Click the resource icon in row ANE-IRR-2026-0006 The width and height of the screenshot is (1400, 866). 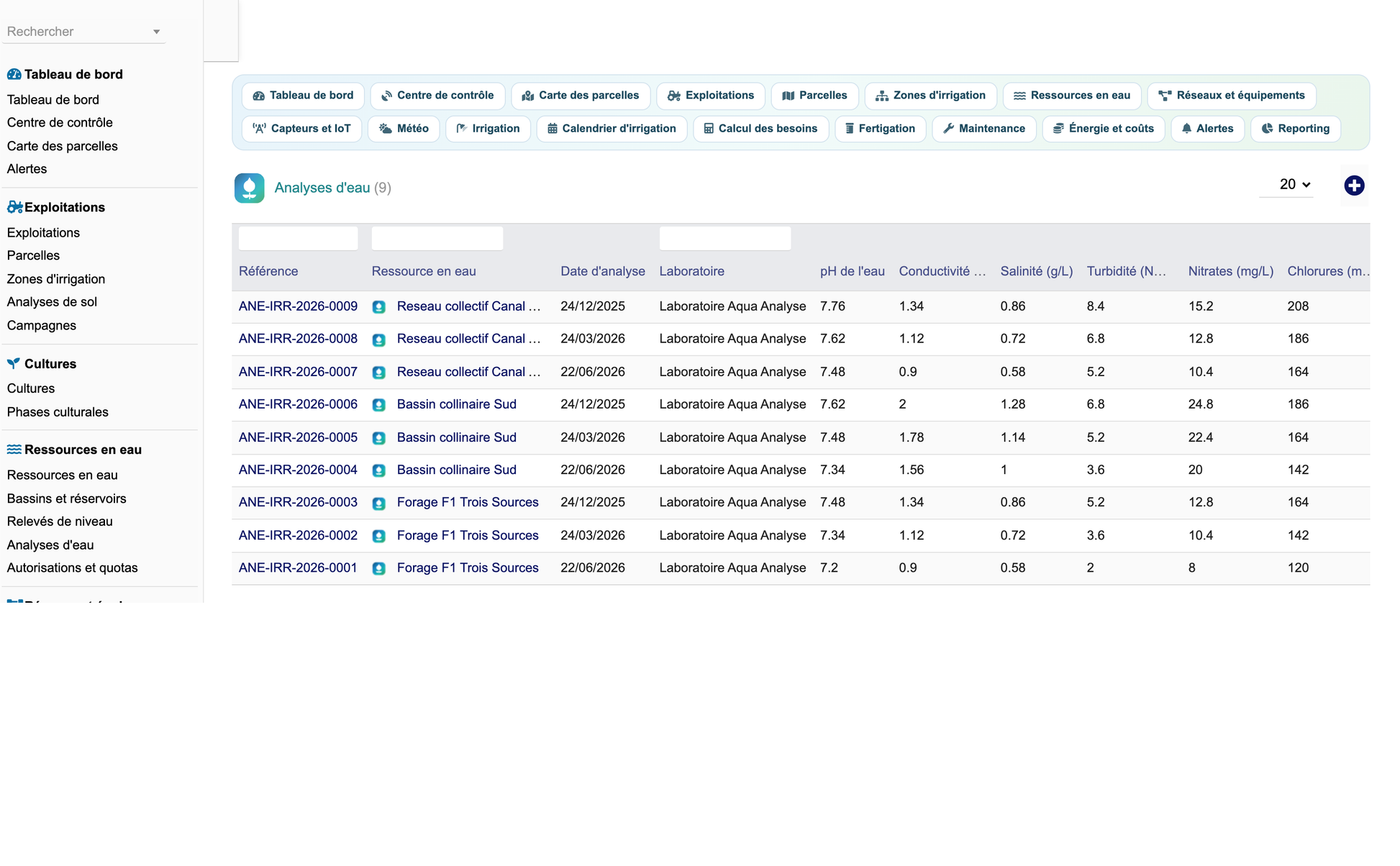[379, 405]
